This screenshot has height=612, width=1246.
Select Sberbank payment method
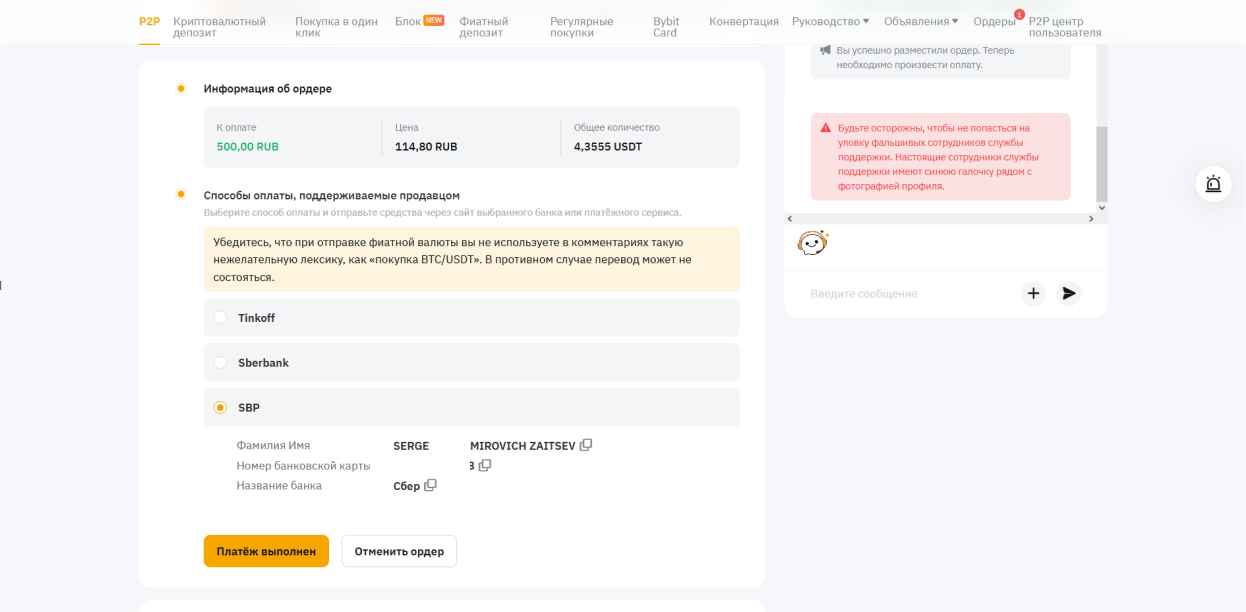220,363
